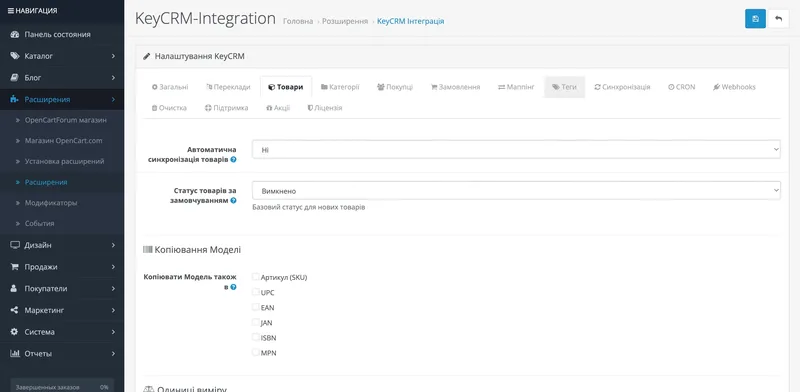Switch to the Підтримка tab
This screenshot has width=800, height=392.
(x=227, y=108)
